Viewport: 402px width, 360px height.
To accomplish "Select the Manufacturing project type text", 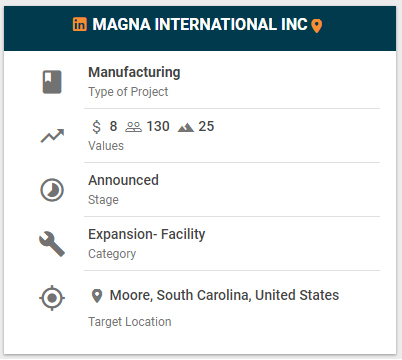I will point(134,72).
